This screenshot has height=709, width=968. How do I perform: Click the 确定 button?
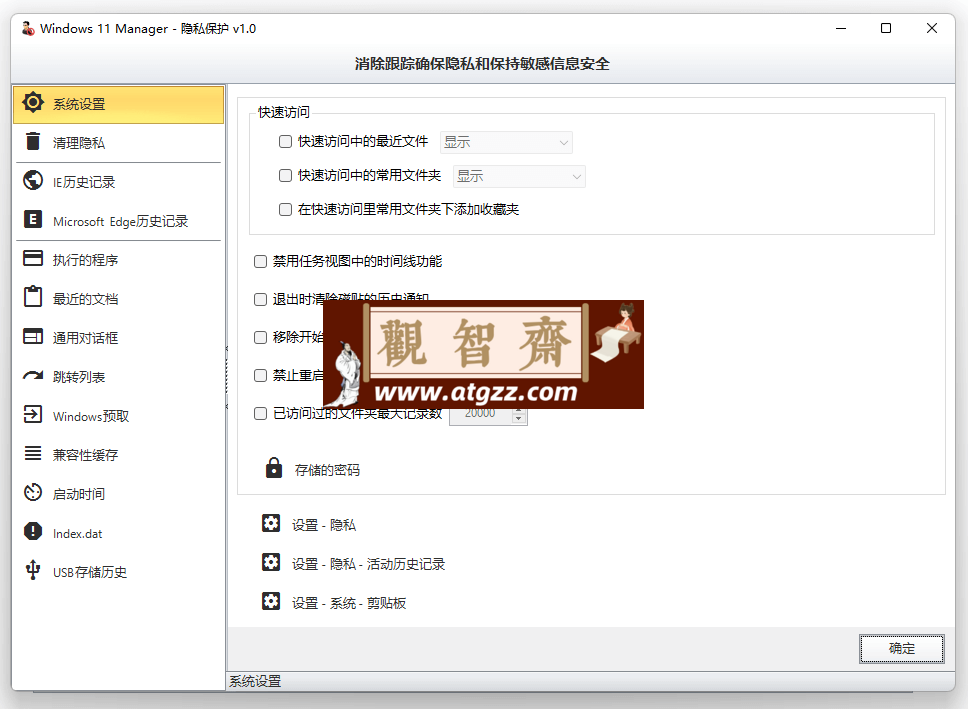pos(902,648)
